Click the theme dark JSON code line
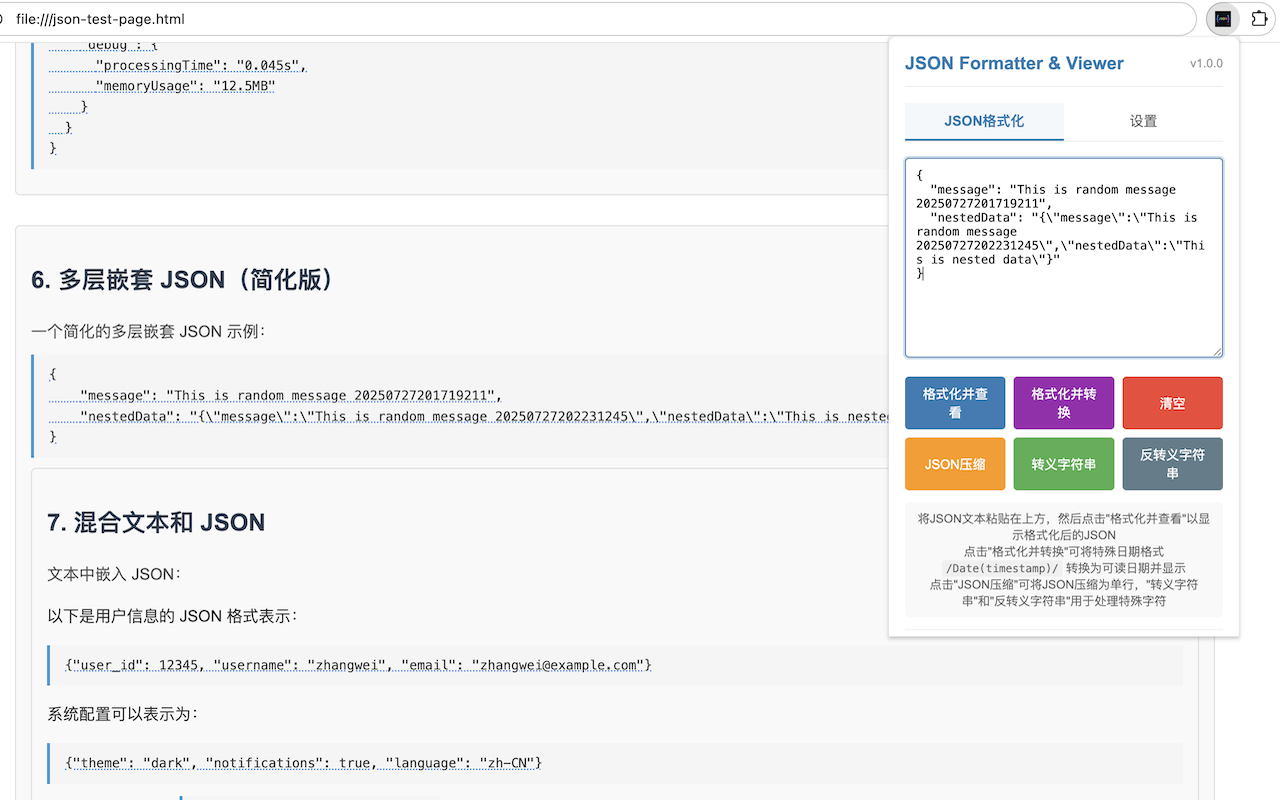Viewport: 1280px width, 800px height. (x=304, y=763)
